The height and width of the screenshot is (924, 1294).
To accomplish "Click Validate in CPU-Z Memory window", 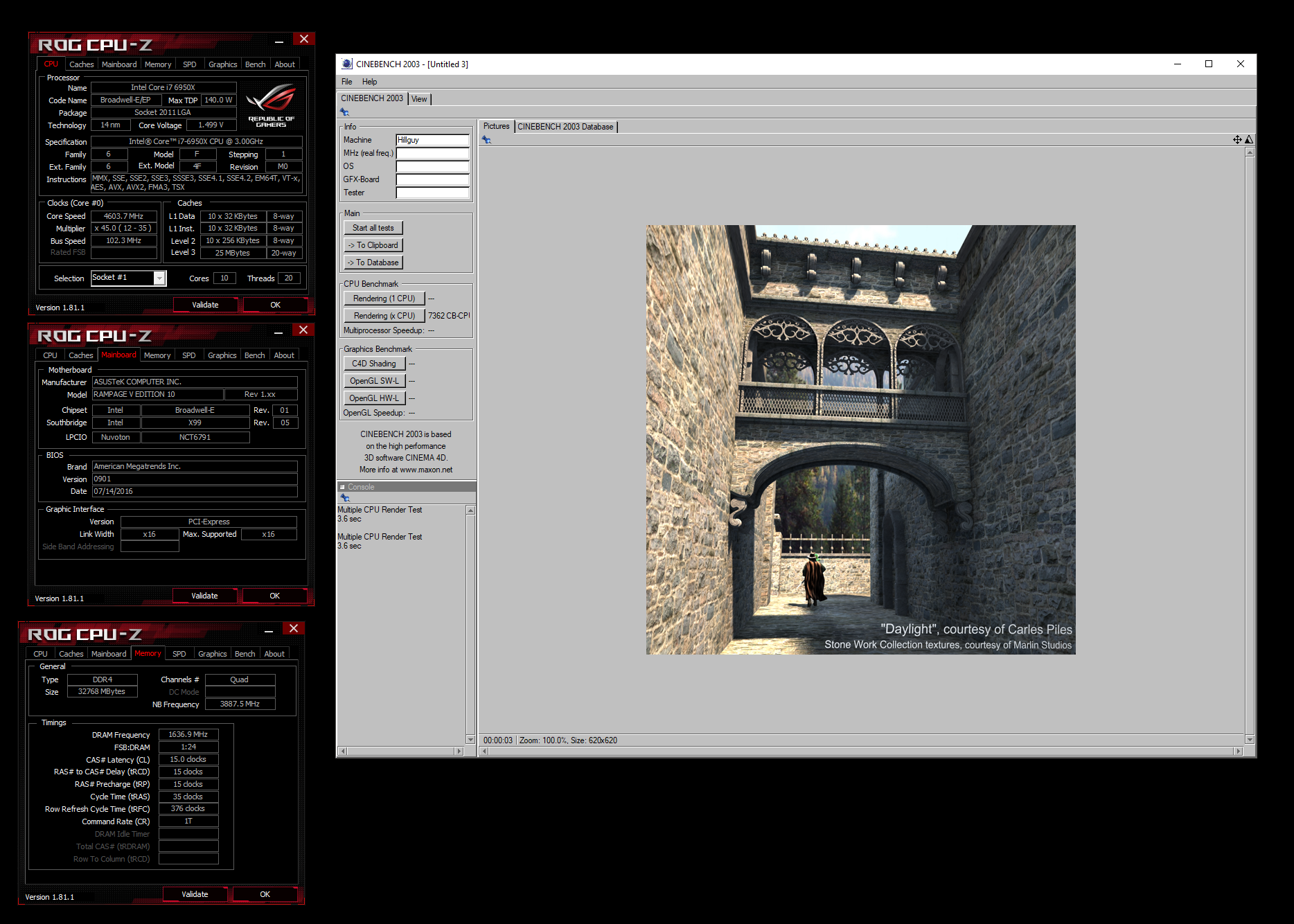I will point(195,894).
